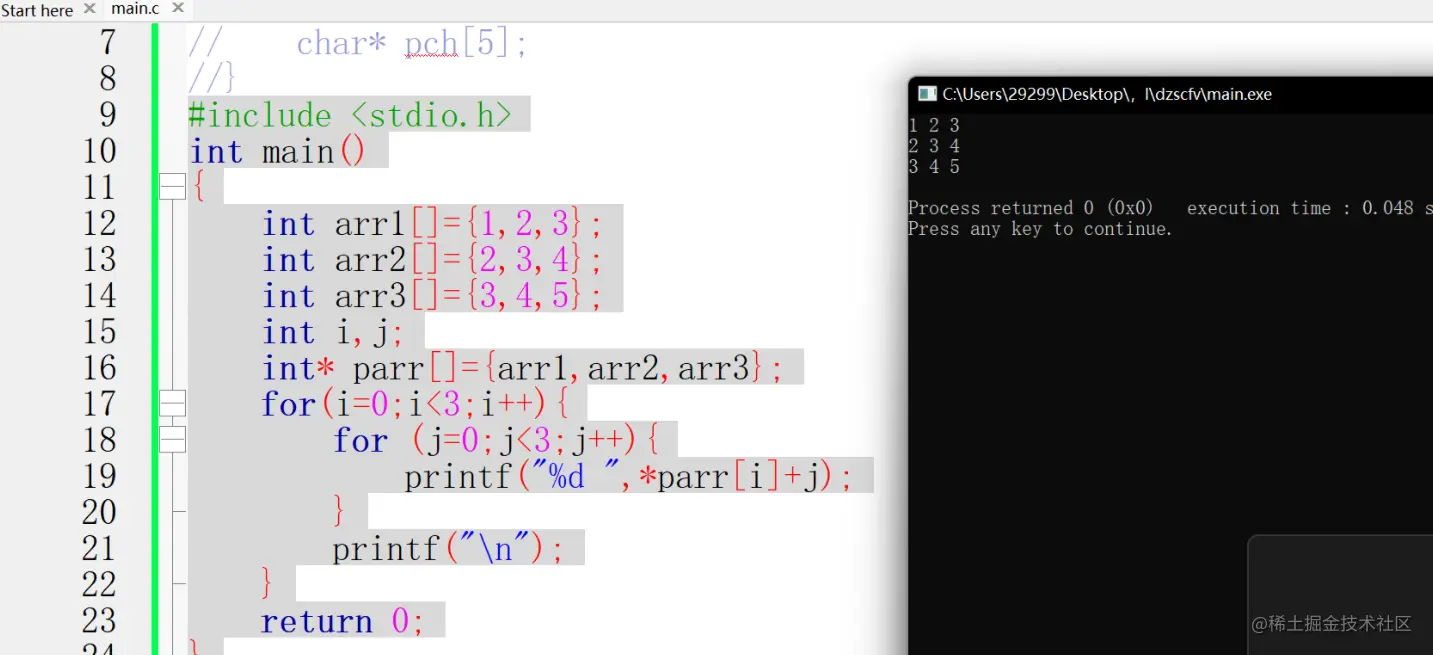Screen dimensions: 1433x655
Task: Switch to the main.c editor tab
Action: pos(135,9)
